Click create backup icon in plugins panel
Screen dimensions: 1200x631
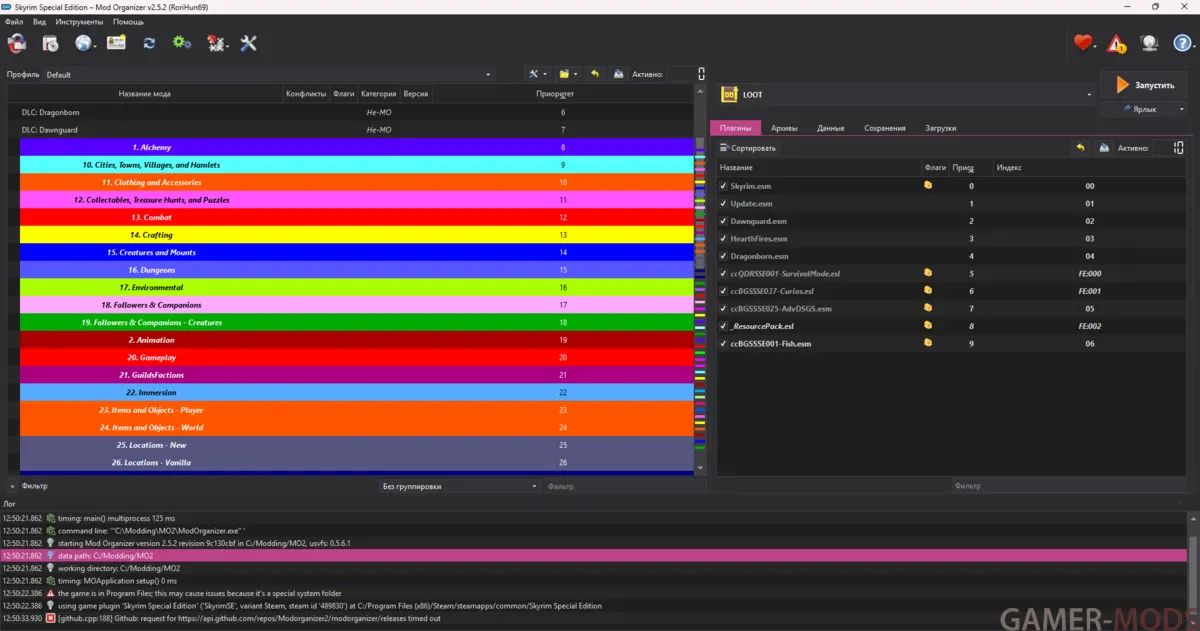coord(1104,147)
